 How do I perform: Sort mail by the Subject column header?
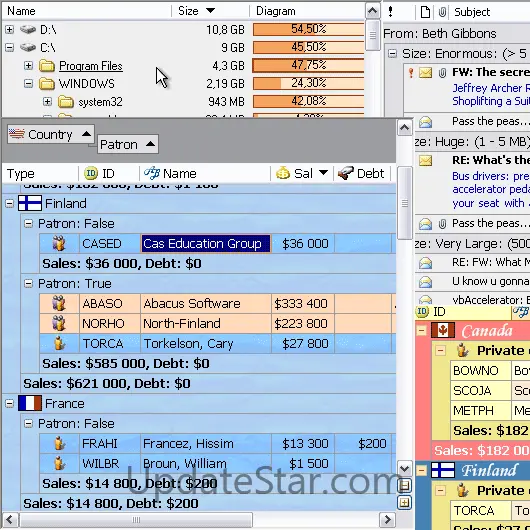[489, 12]
